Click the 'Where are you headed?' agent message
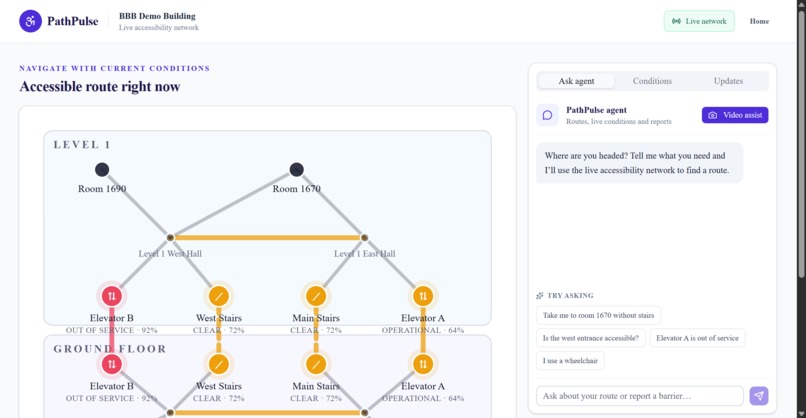806x418 pixels. point(639,163)
